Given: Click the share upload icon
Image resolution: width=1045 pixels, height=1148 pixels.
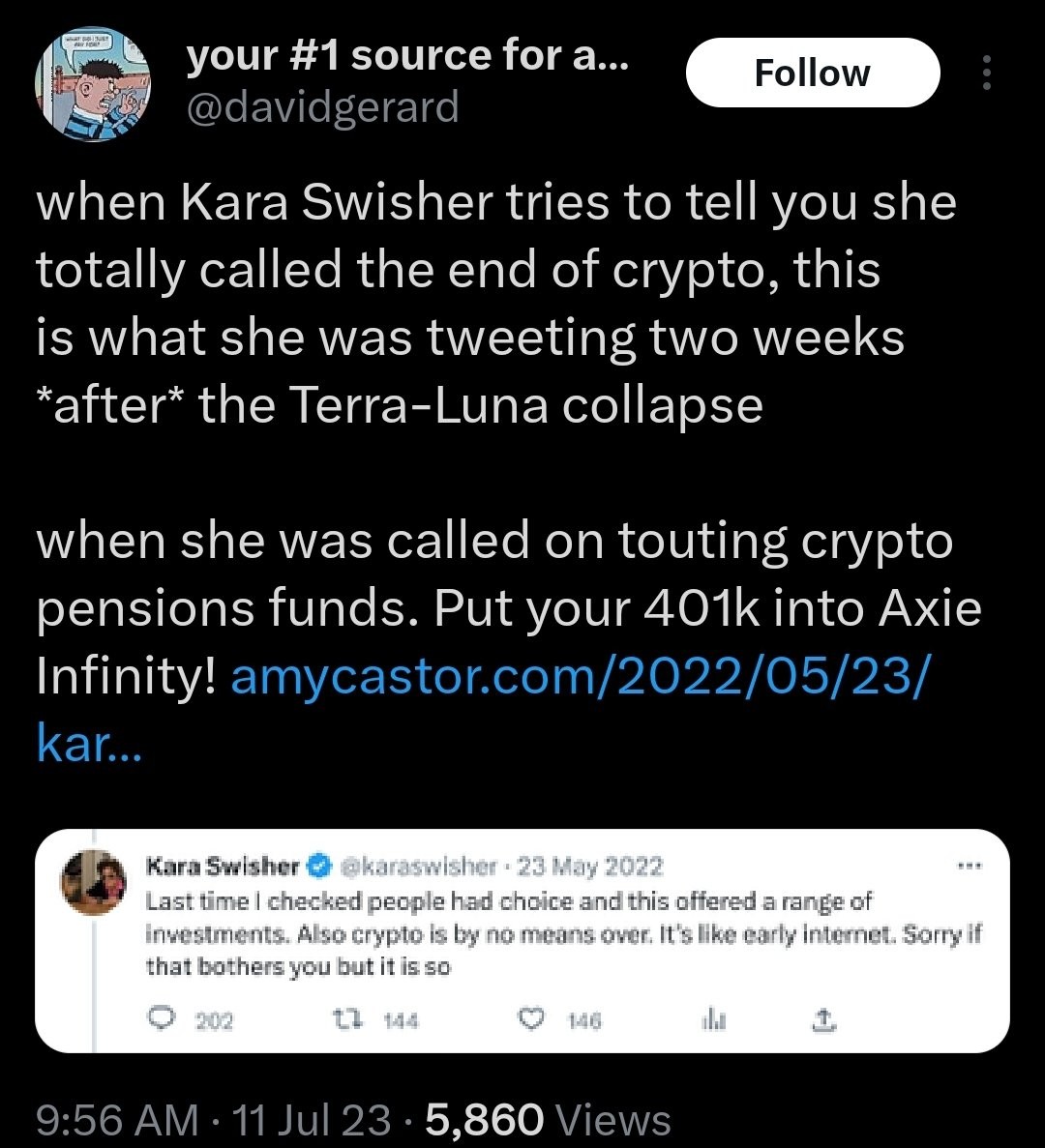Looking at the screenshot, I should [823, 1018].
